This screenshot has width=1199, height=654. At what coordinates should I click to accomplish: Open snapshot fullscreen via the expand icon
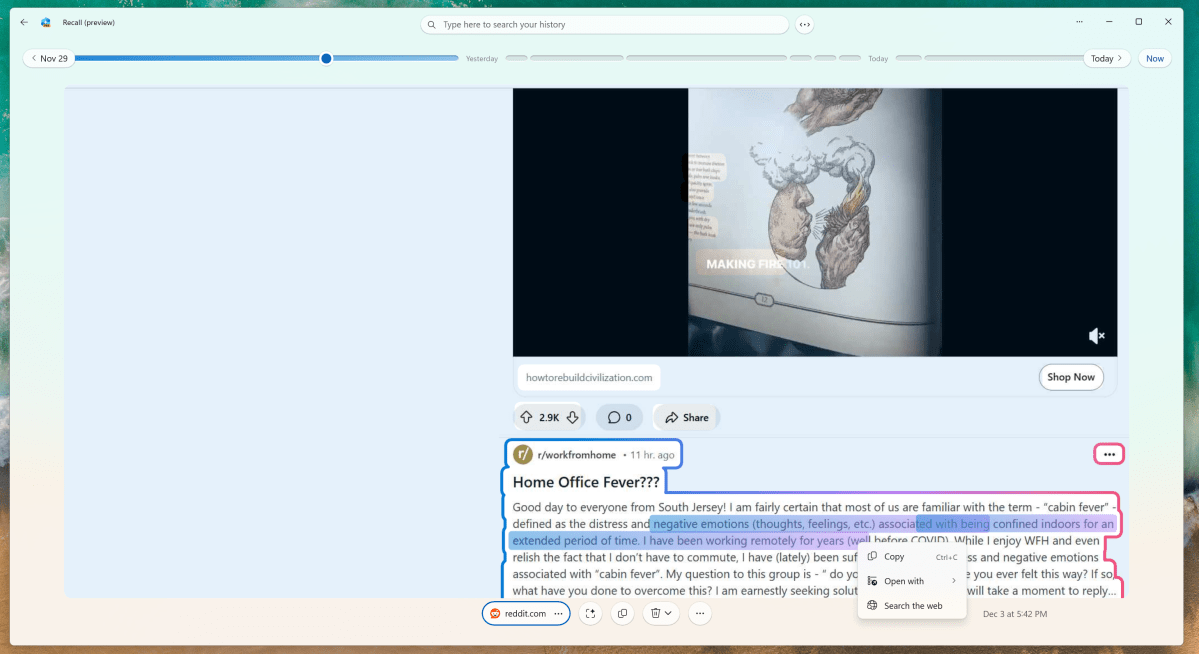[x=591, y=613]
